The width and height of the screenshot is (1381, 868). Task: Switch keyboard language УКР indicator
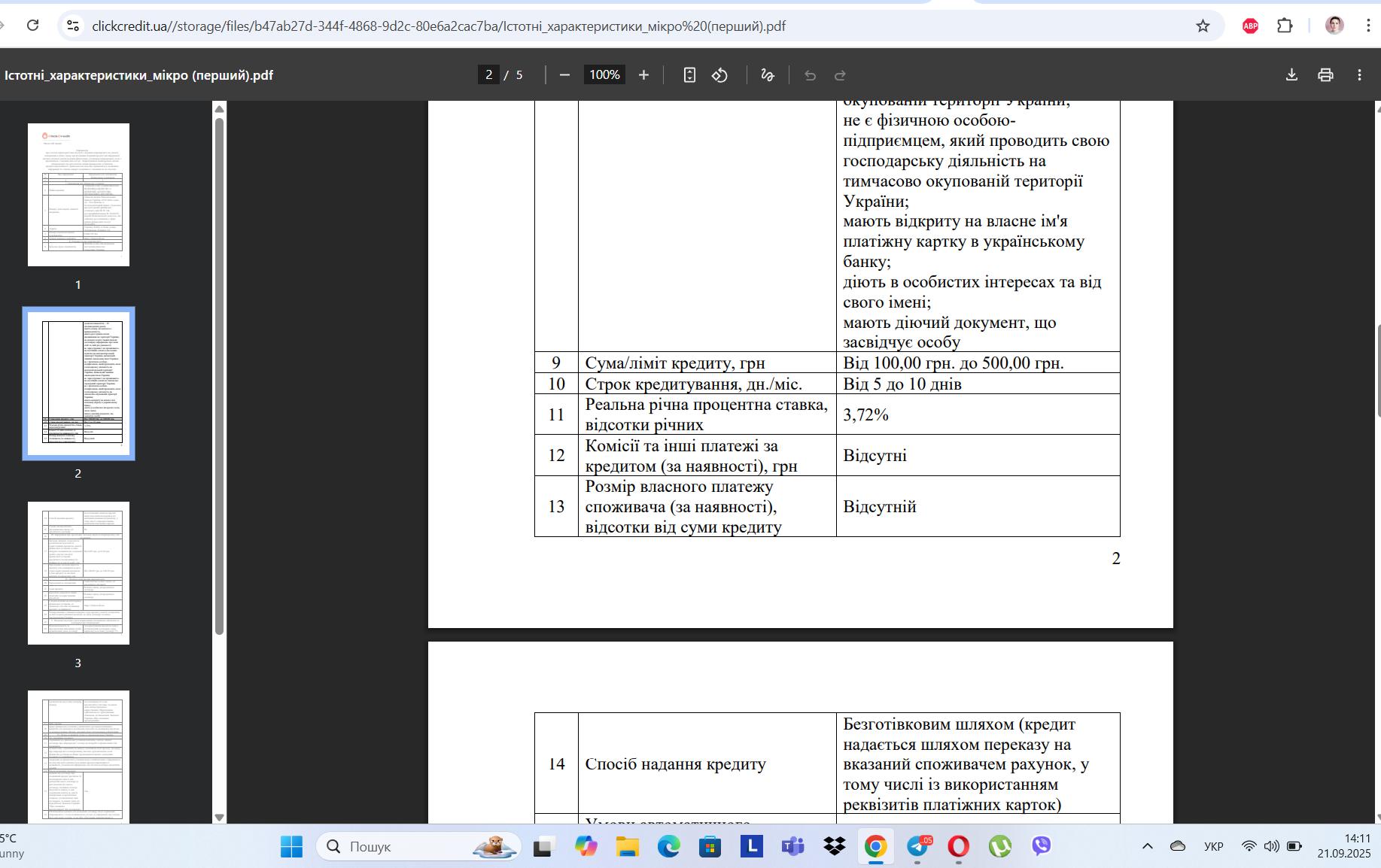pos(1213,846)
